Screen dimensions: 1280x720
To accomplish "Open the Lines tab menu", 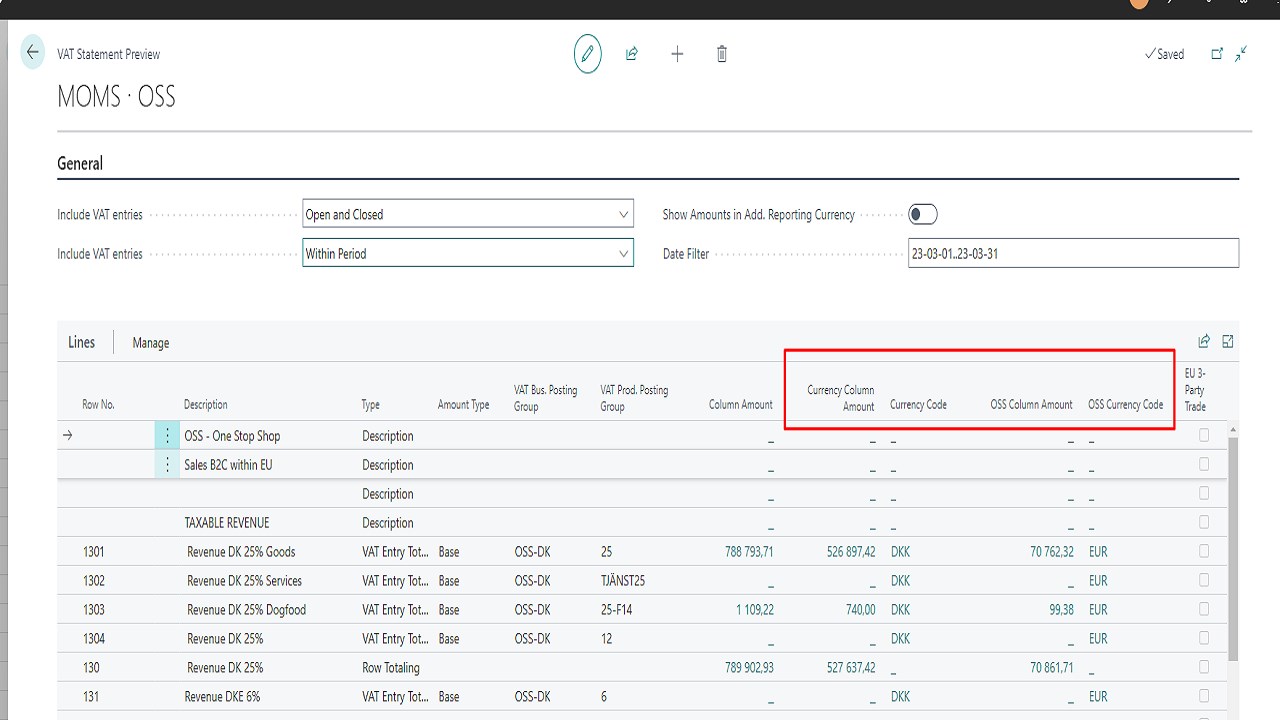I will (x=81, y=342).
